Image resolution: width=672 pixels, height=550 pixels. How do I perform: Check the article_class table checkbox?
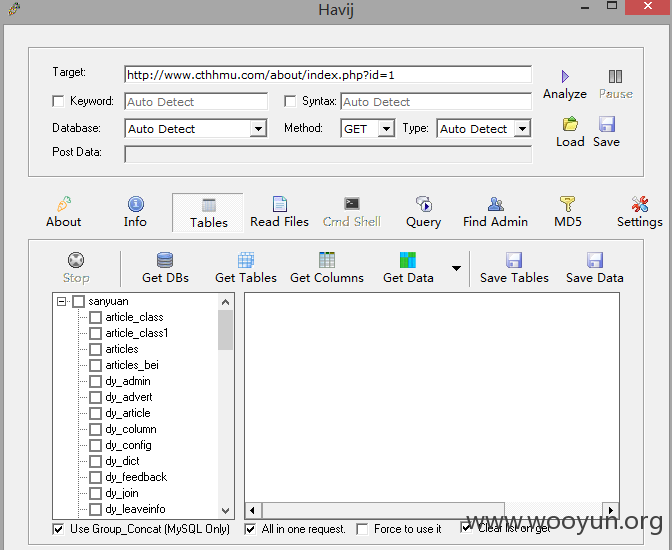[95, 318]
